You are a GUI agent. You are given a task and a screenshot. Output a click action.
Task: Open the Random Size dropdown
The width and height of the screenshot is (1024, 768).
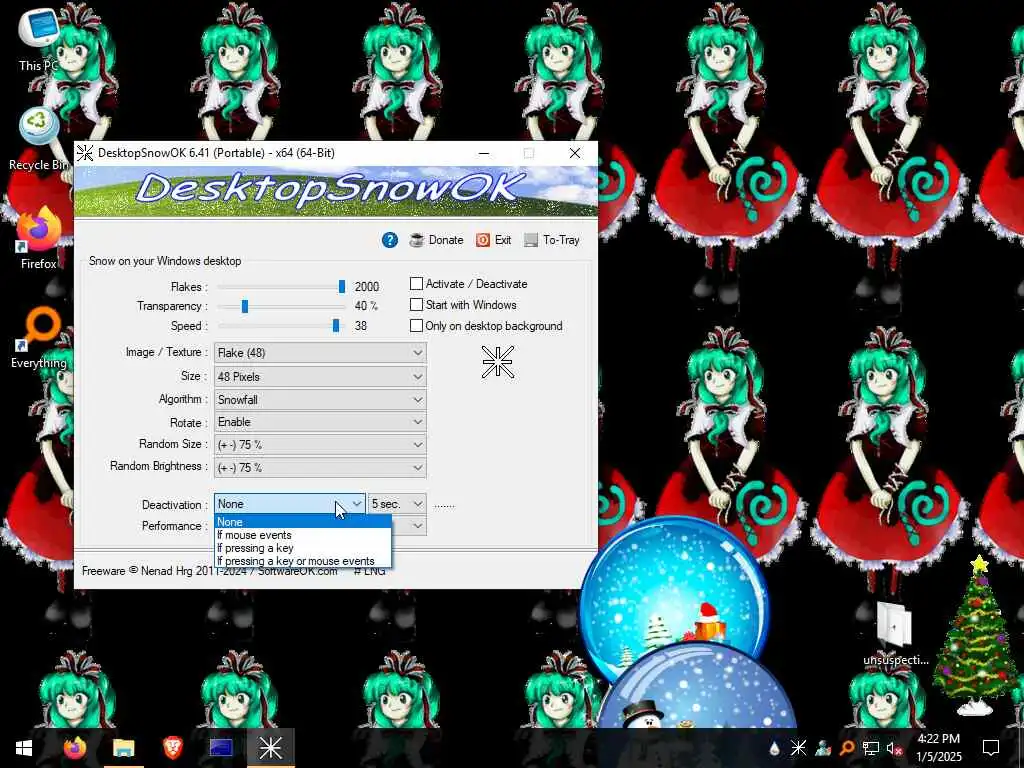coord(320,444)
